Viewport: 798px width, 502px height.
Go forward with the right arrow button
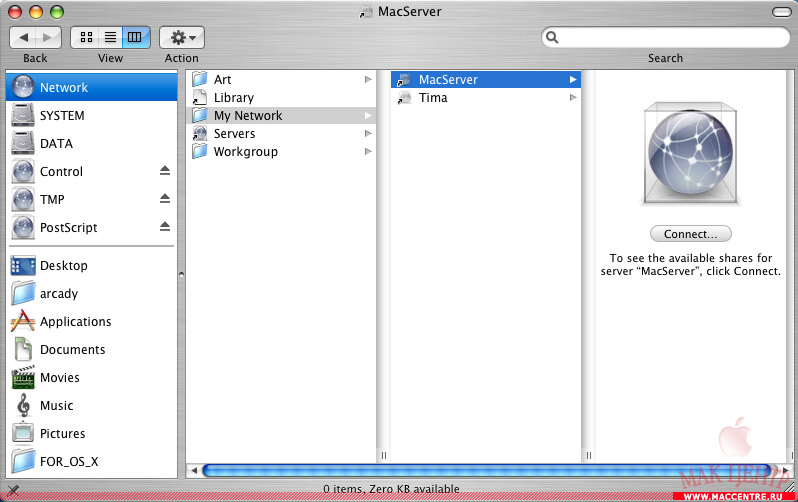[48, 37]
